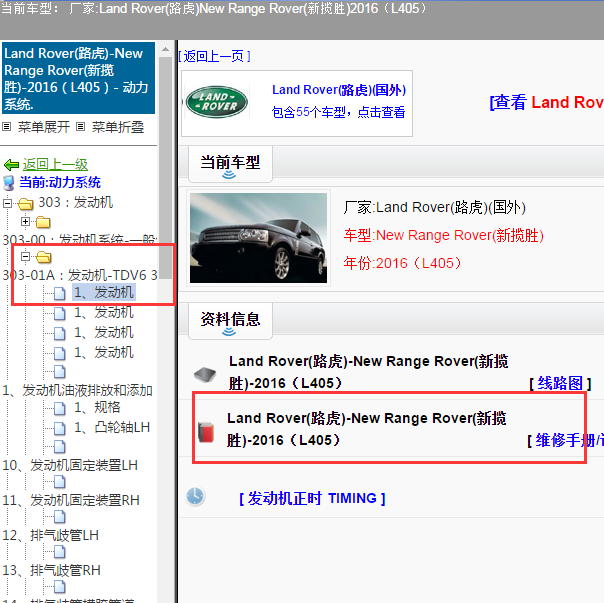Open the 线路图 link
Image resolution: width=604 pixels, height=603 pixels.
tap(560, 383)
